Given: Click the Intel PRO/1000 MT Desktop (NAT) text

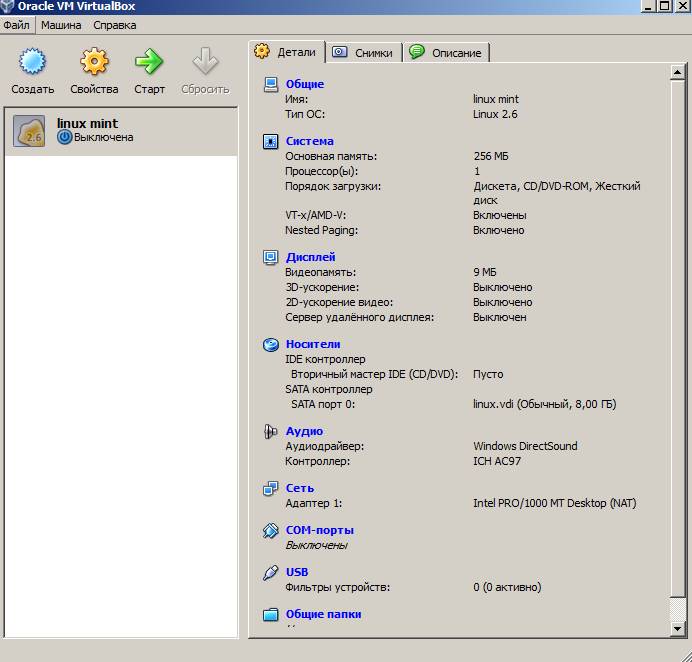Looking at the screenshot, I should coord(554,503).
